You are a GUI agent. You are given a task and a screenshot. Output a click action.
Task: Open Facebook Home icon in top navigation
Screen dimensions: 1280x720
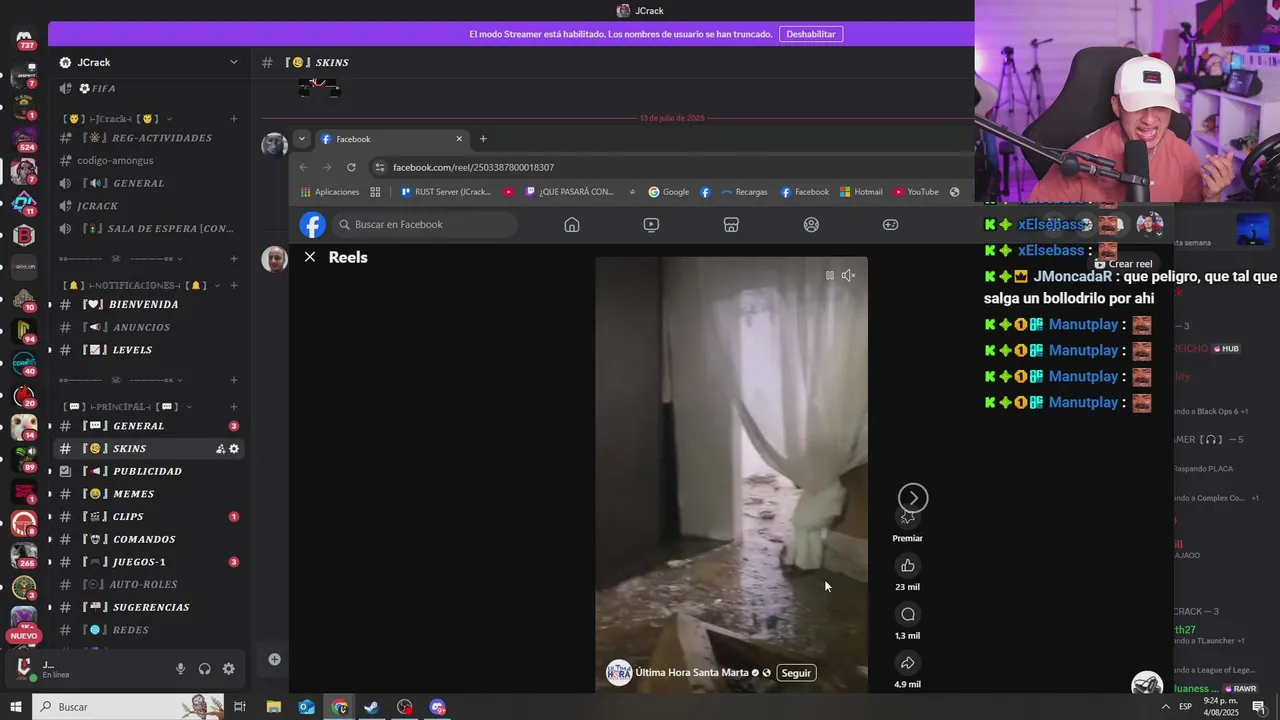pyautogui.click(x=572, y=225)
